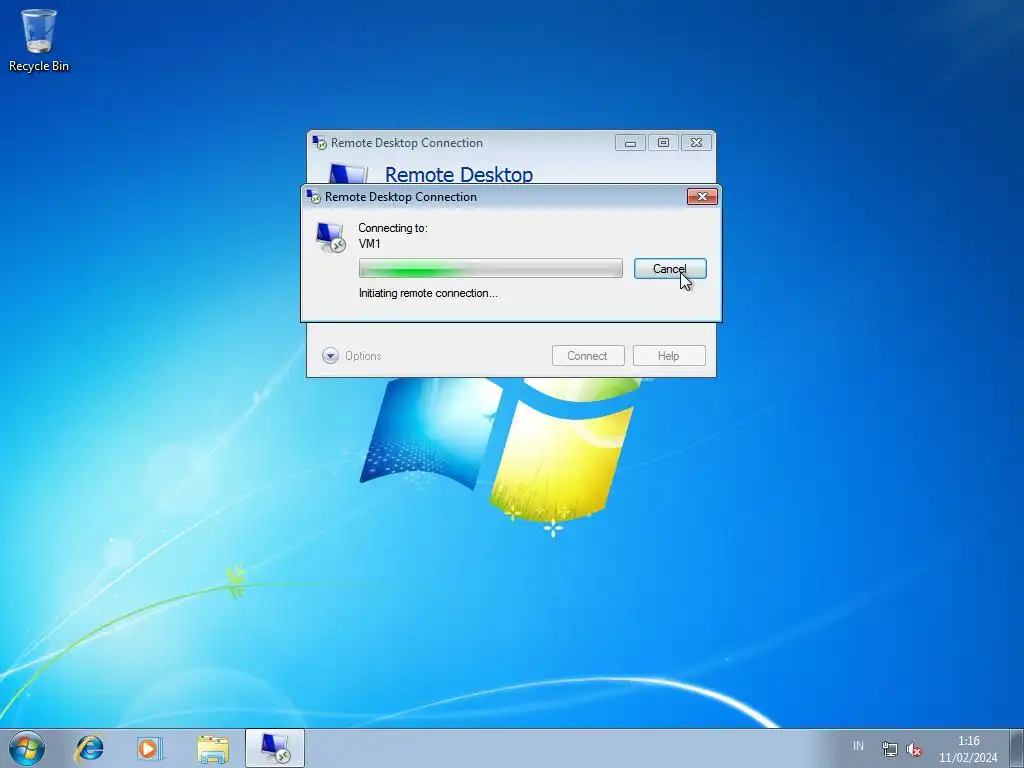
Task: Open Windows Explorer from taskbar
Action: point(213,748)
